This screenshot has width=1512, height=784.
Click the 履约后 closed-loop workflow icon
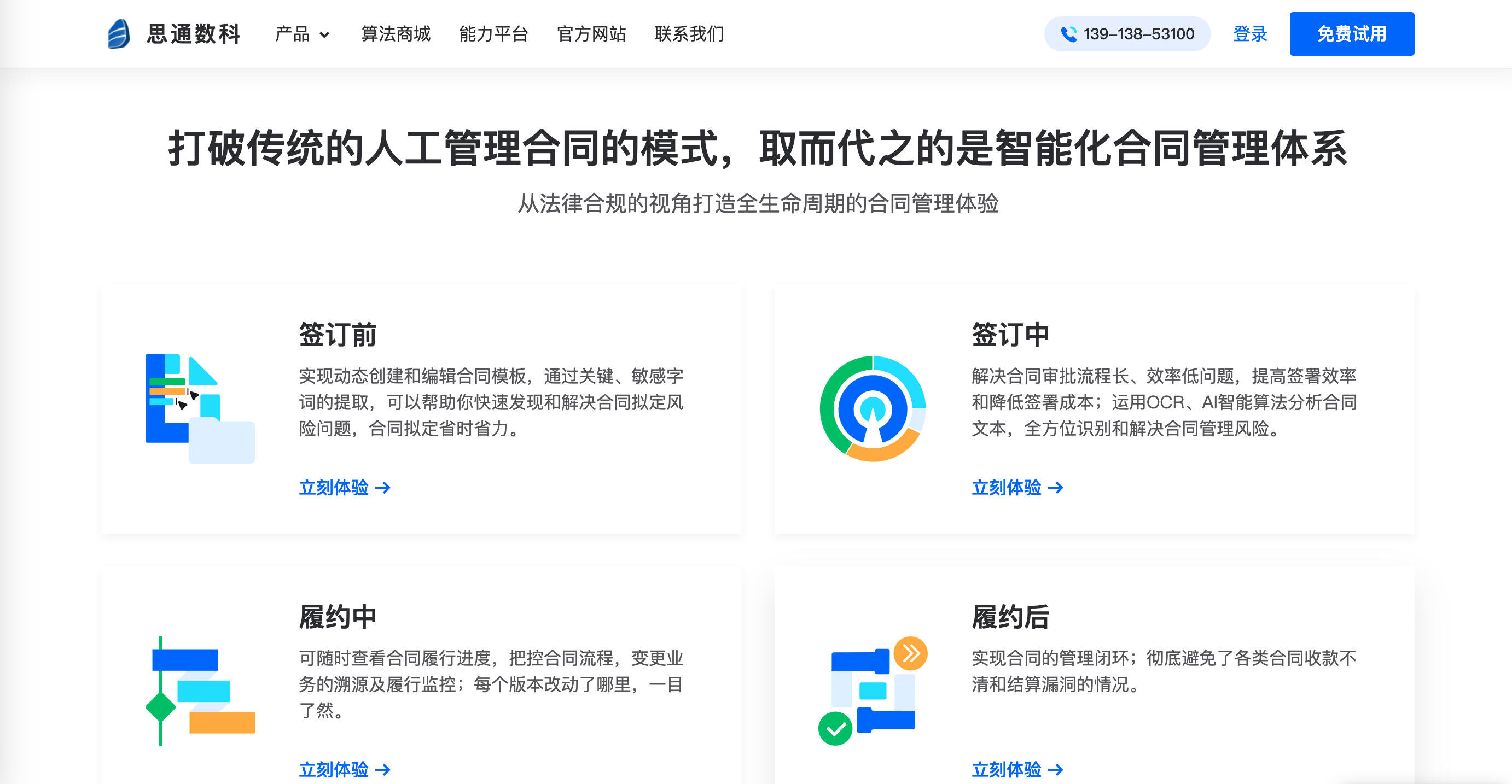click(x=873, y=691)
